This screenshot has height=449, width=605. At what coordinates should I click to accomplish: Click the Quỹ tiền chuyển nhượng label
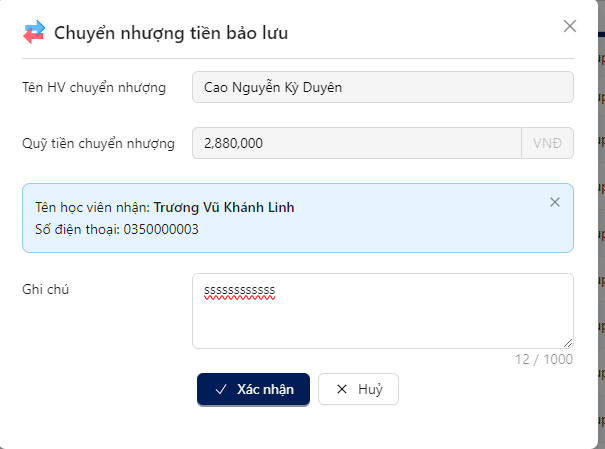click(98, 143)
